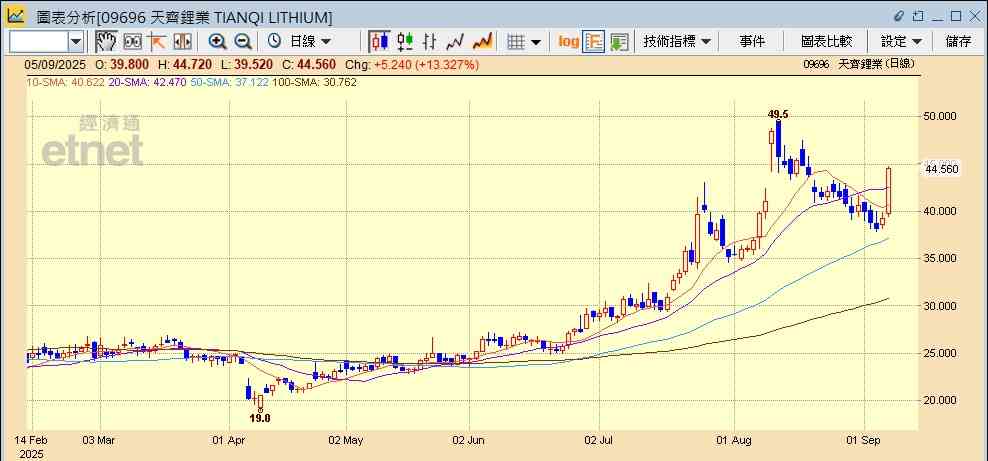Click the 05/09/2025 date readout
This screenshot has width=988, height=461.
54,64
